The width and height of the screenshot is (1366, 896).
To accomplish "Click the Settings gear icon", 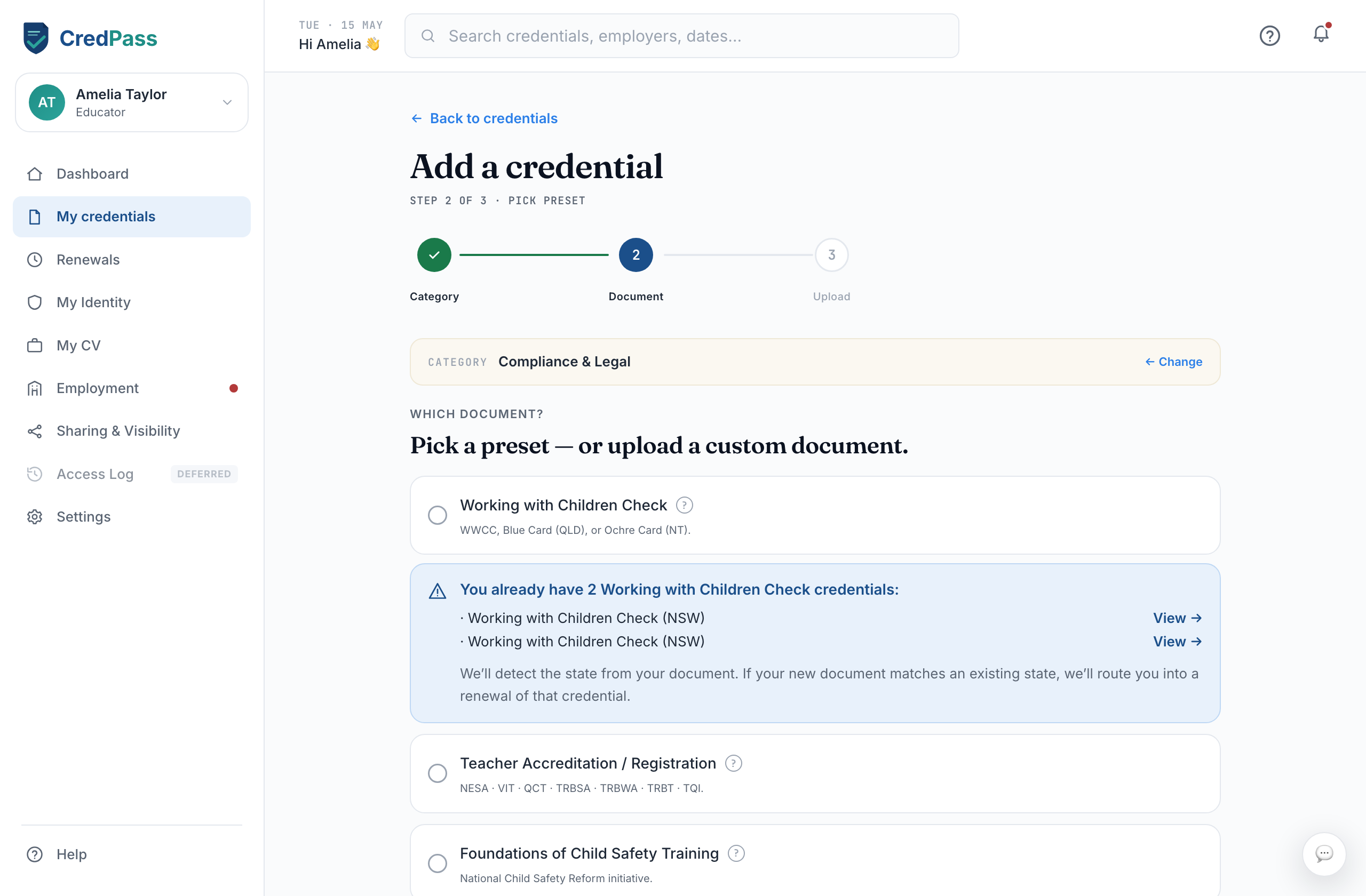I will (x=35, y=517).
